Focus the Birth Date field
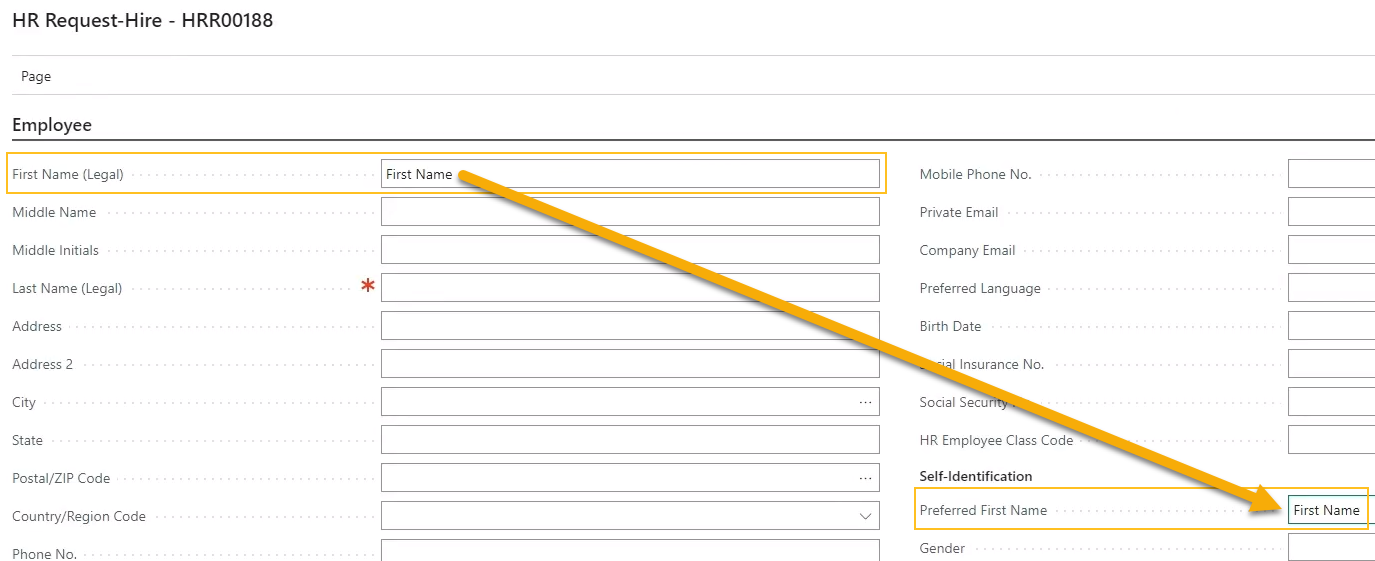Image resolution: width=1375 pixels, height=561 pixels. click(x=1331, y=326)
